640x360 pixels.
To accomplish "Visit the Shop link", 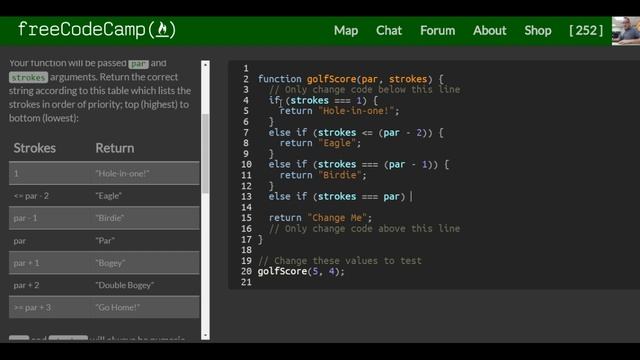I will (x=538, y=31).
